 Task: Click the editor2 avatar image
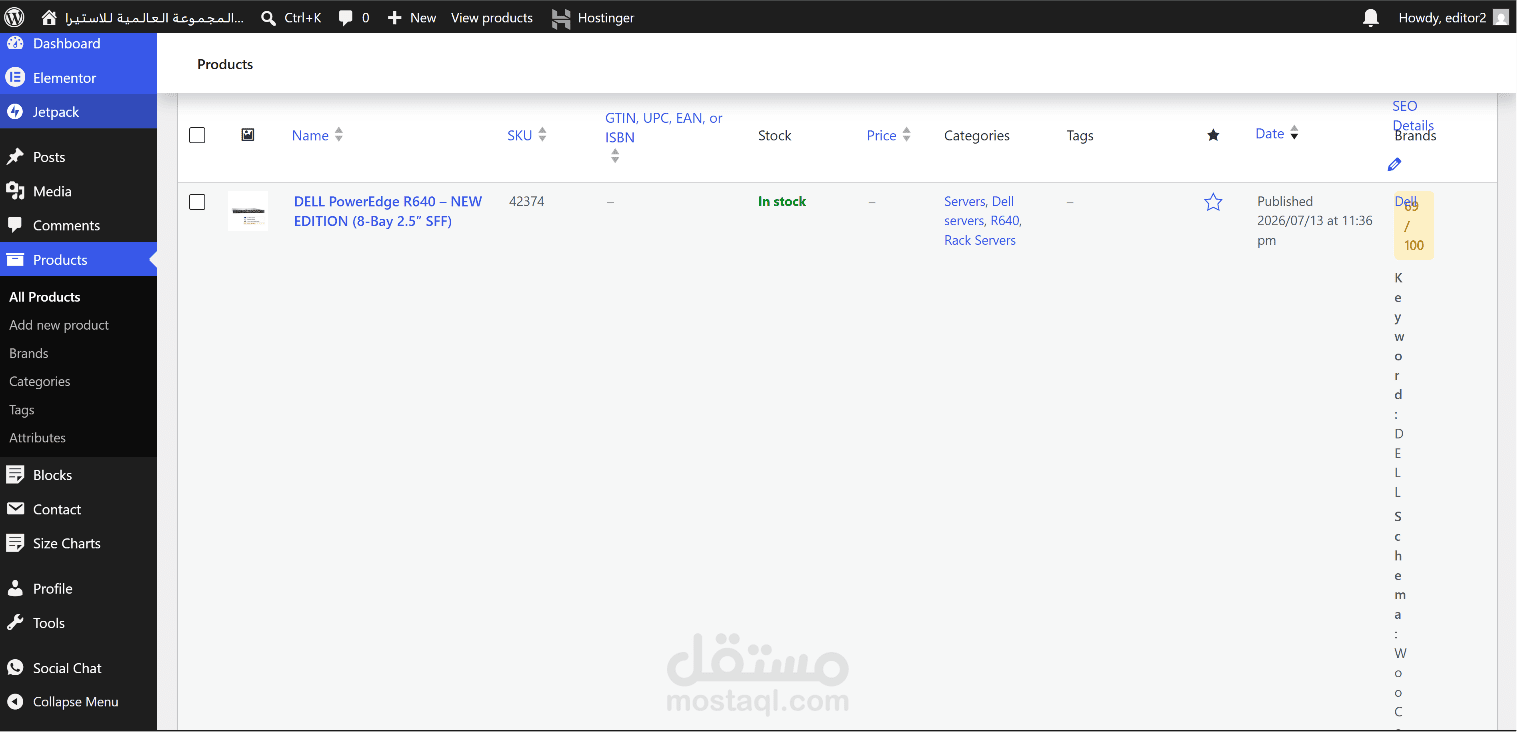click(x=1501, y=17)
